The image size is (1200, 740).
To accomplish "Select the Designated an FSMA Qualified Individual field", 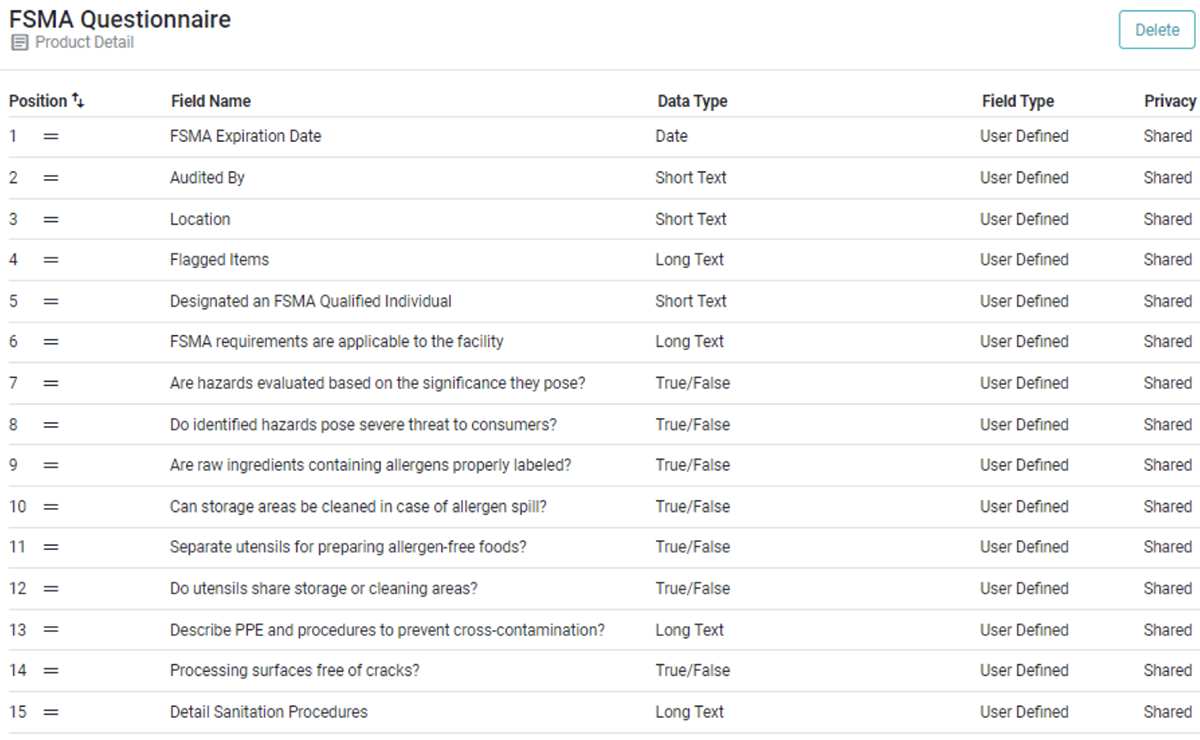I will pyautogui.click(x=310, y=301).
